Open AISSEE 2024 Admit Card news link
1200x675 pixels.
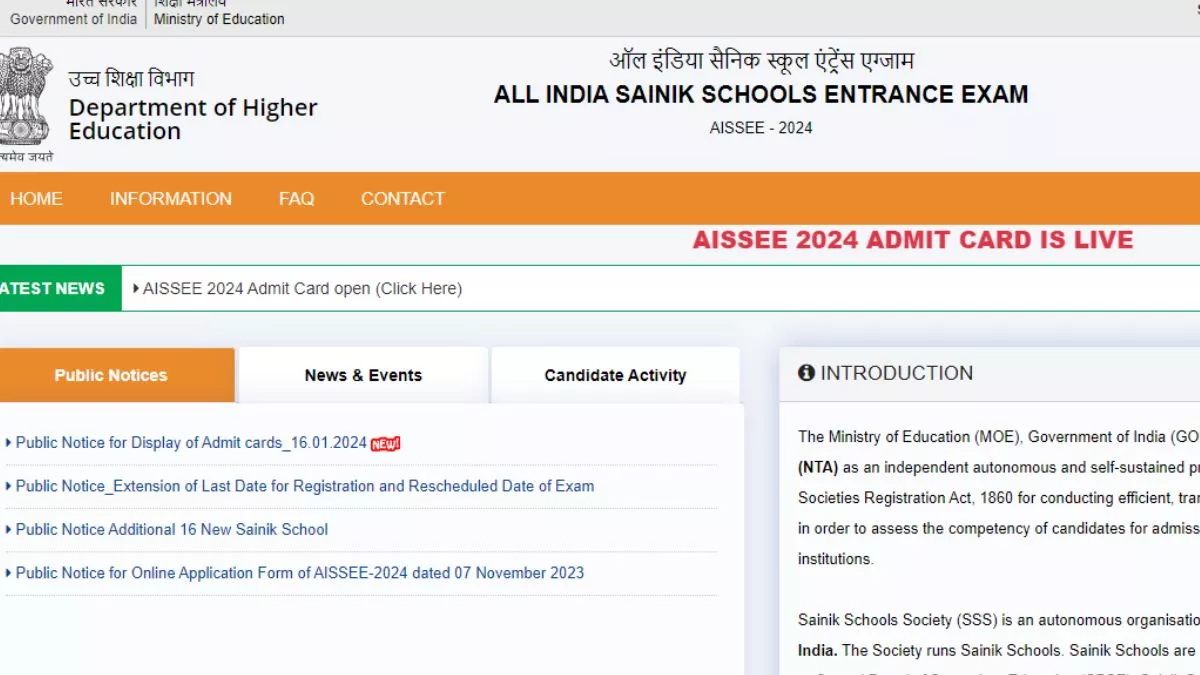[x=302, y=289]
